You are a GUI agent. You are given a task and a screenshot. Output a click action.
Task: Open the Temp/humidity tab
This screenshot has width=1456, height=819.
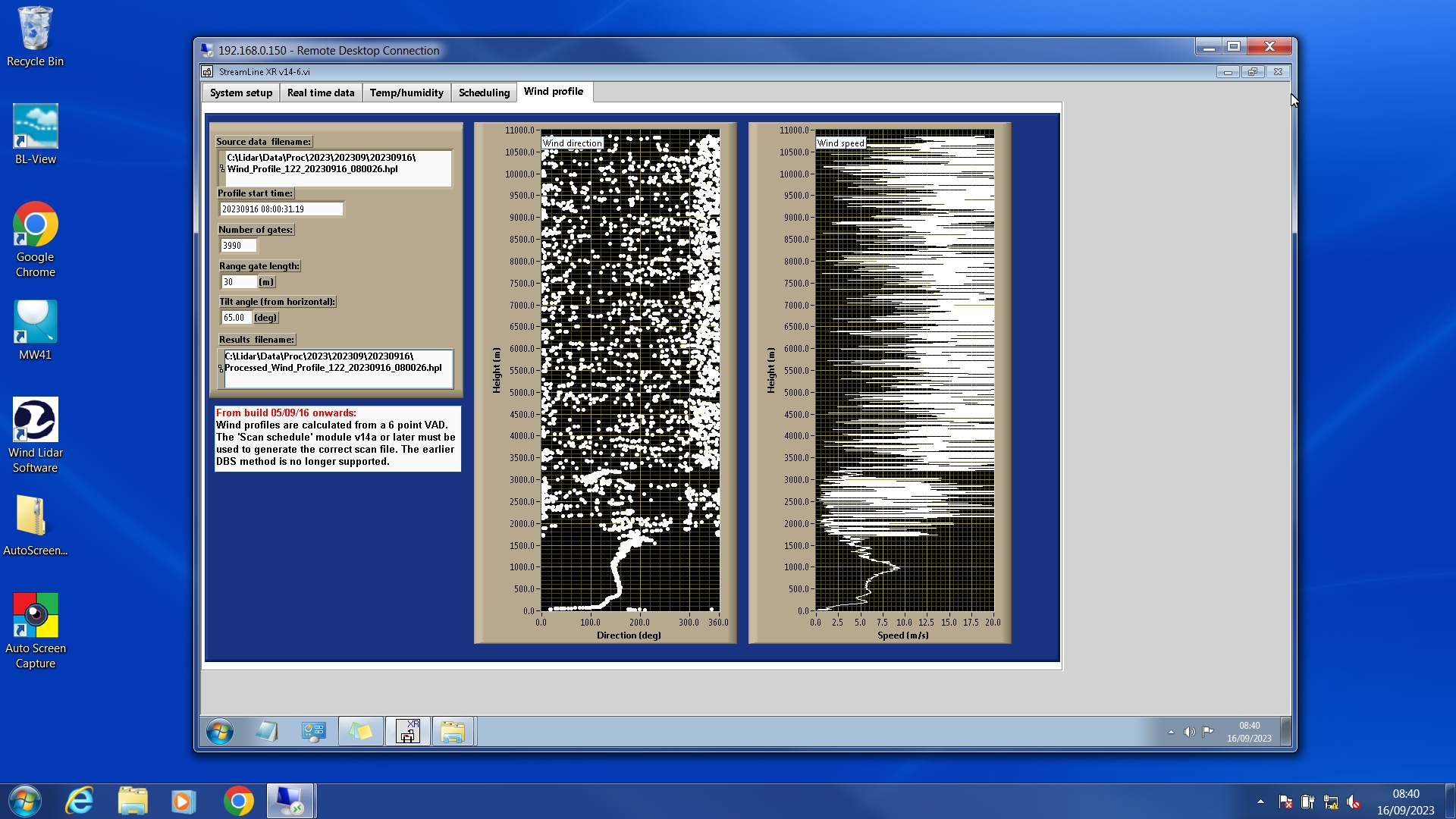point(406,93)
